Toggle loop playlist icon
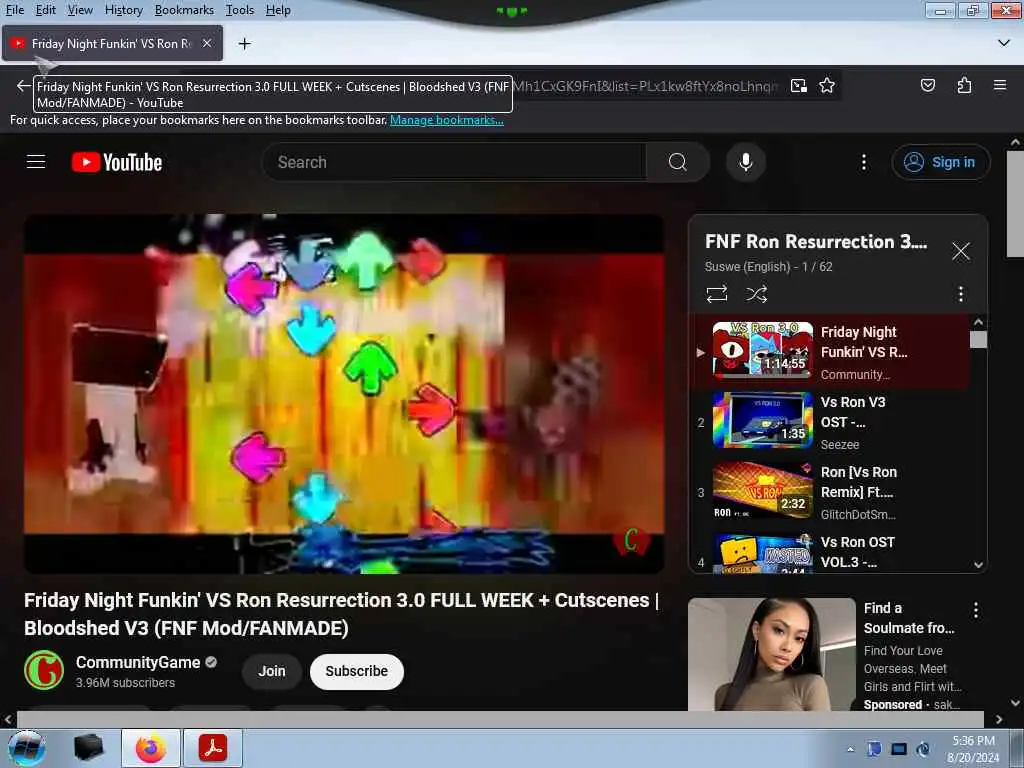This screenshot has width=1024, height=768. click(x=716, y=294)
